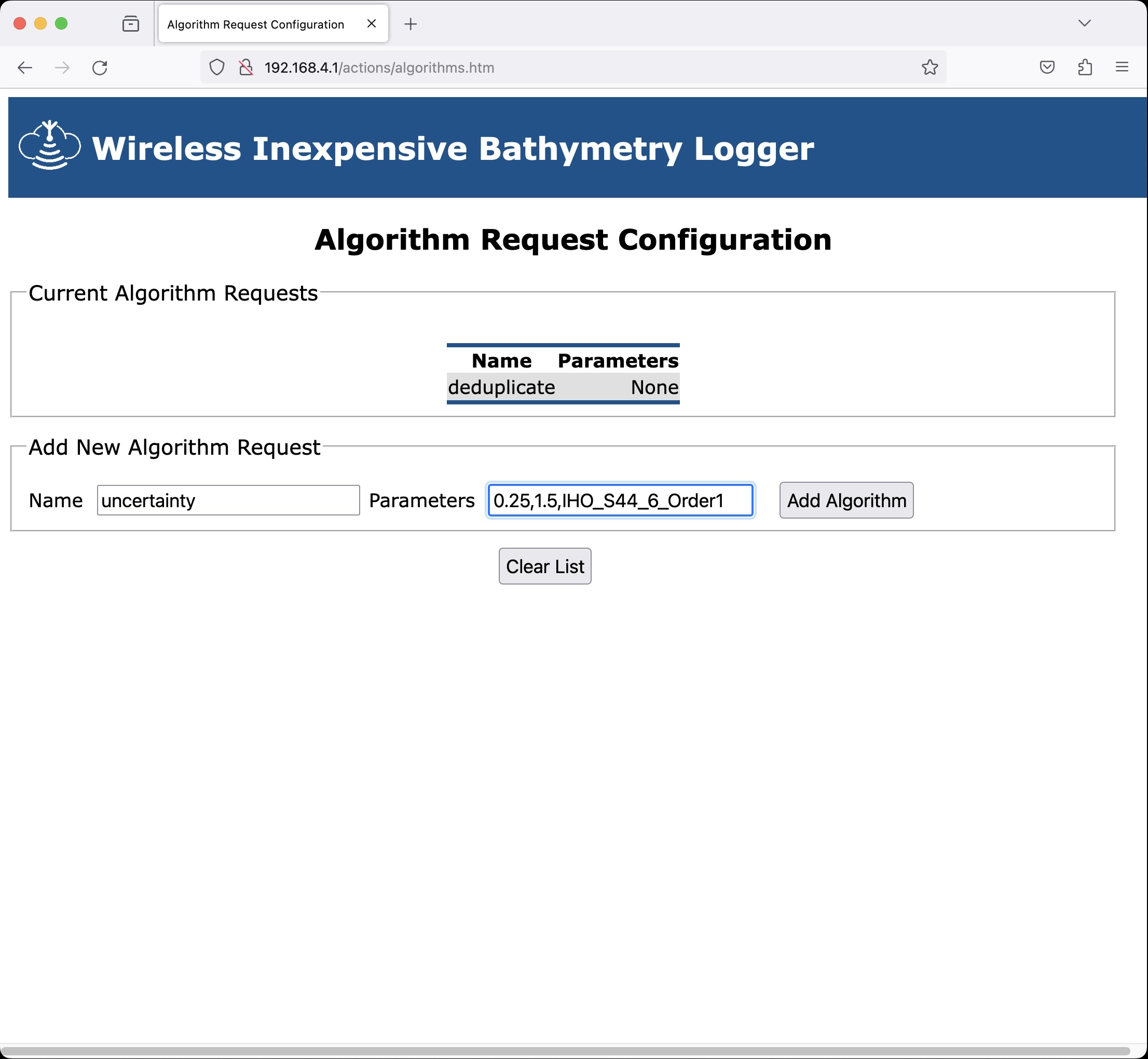Expand the list-all-tabs chevron
Viewport: 1148px width, 1059px height.
(1084, 23)
